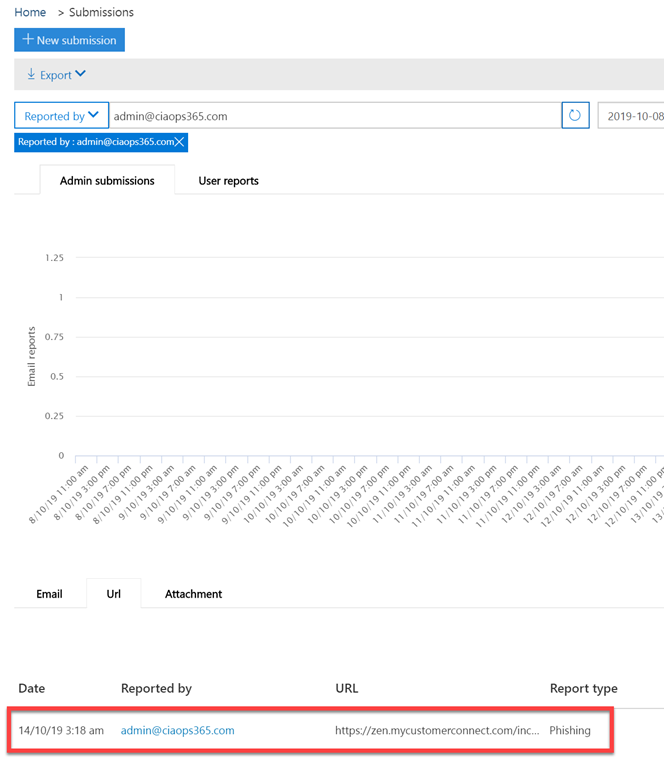Click the Home breadcrumb link
664x768 pixels.
30,12
